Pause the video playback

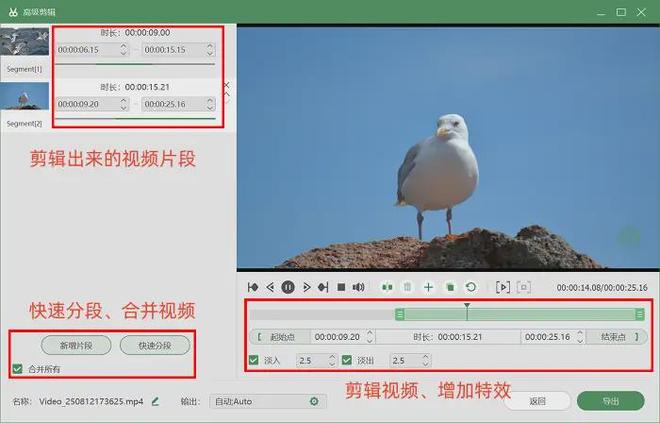point(287,287)
